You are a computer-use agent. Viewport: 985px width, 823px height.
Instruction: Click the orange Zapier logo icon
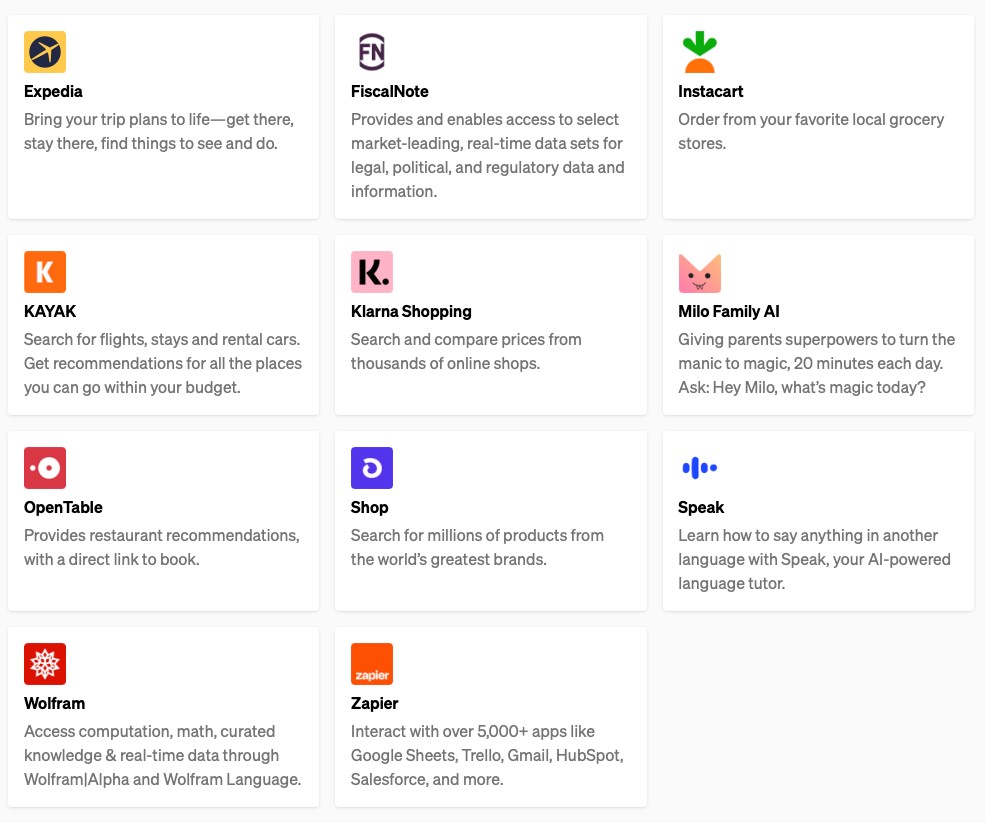click(372, 664)
